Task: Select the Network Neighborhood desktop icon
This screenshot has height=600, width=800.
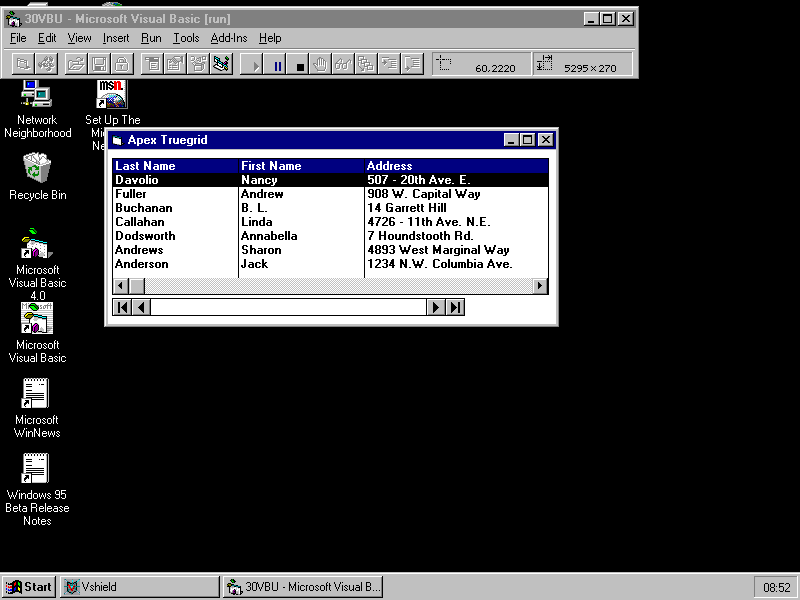Action: 37,96
